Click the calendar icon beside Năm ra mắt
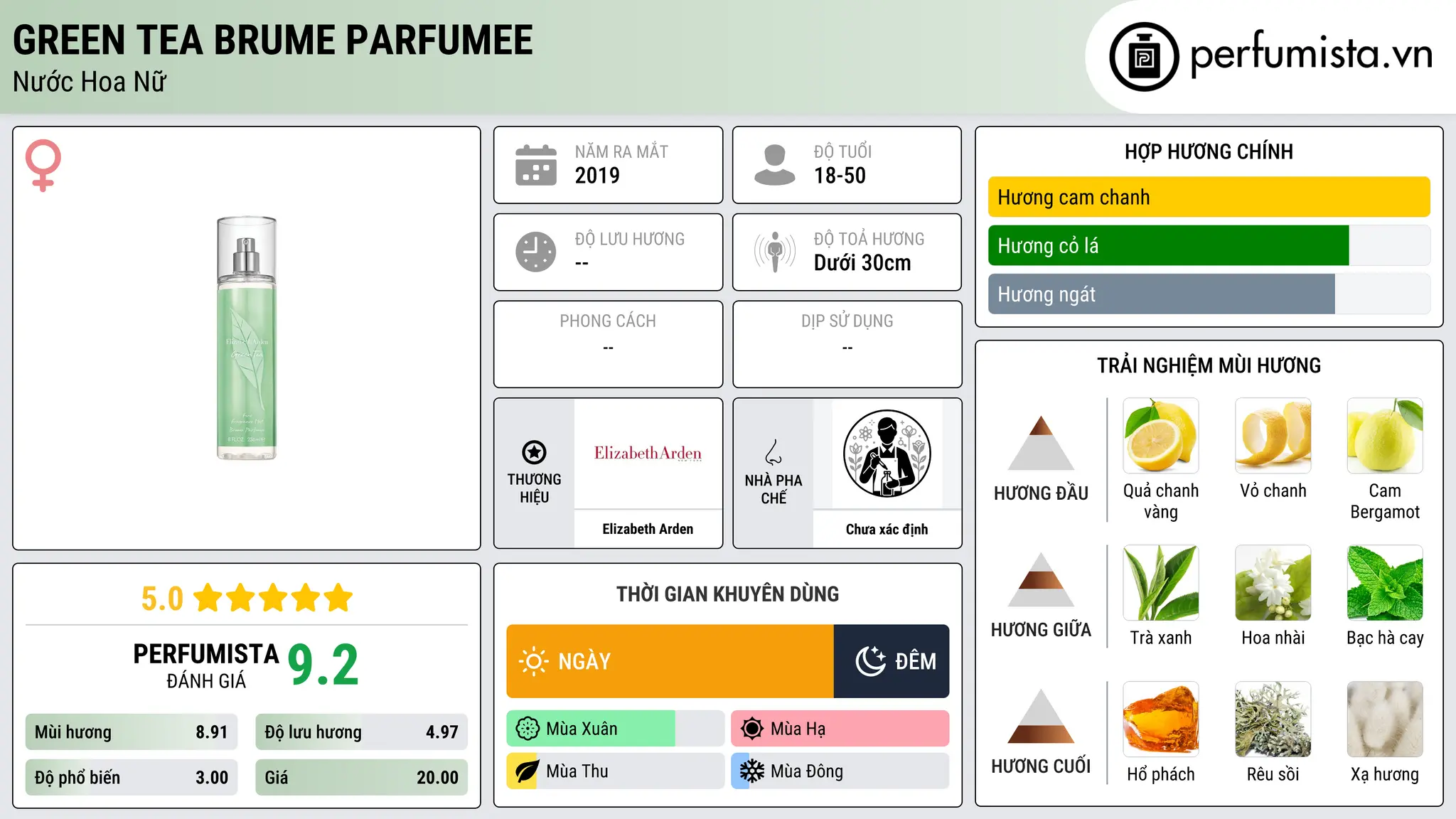The image size is (1456, 819). (x=536, y=165)
